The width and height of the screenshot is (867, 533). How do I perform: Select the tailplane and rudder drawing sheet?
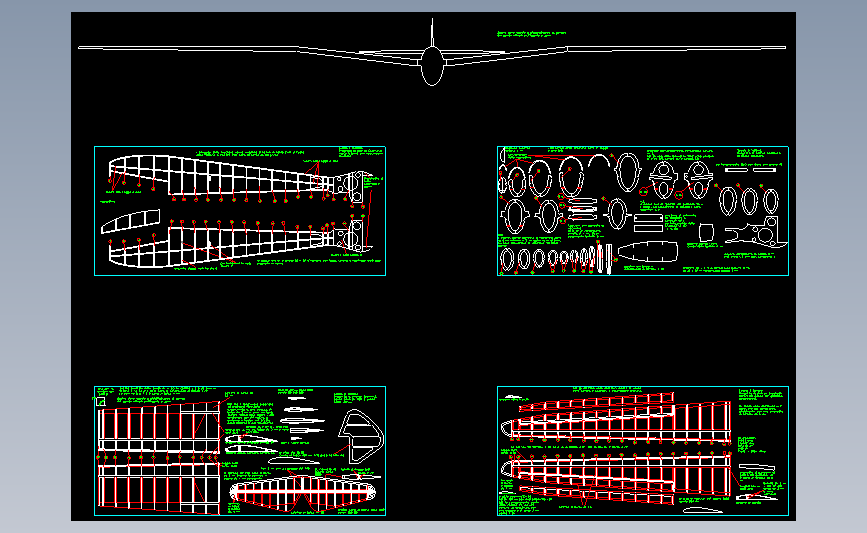(x=240, y=451)
